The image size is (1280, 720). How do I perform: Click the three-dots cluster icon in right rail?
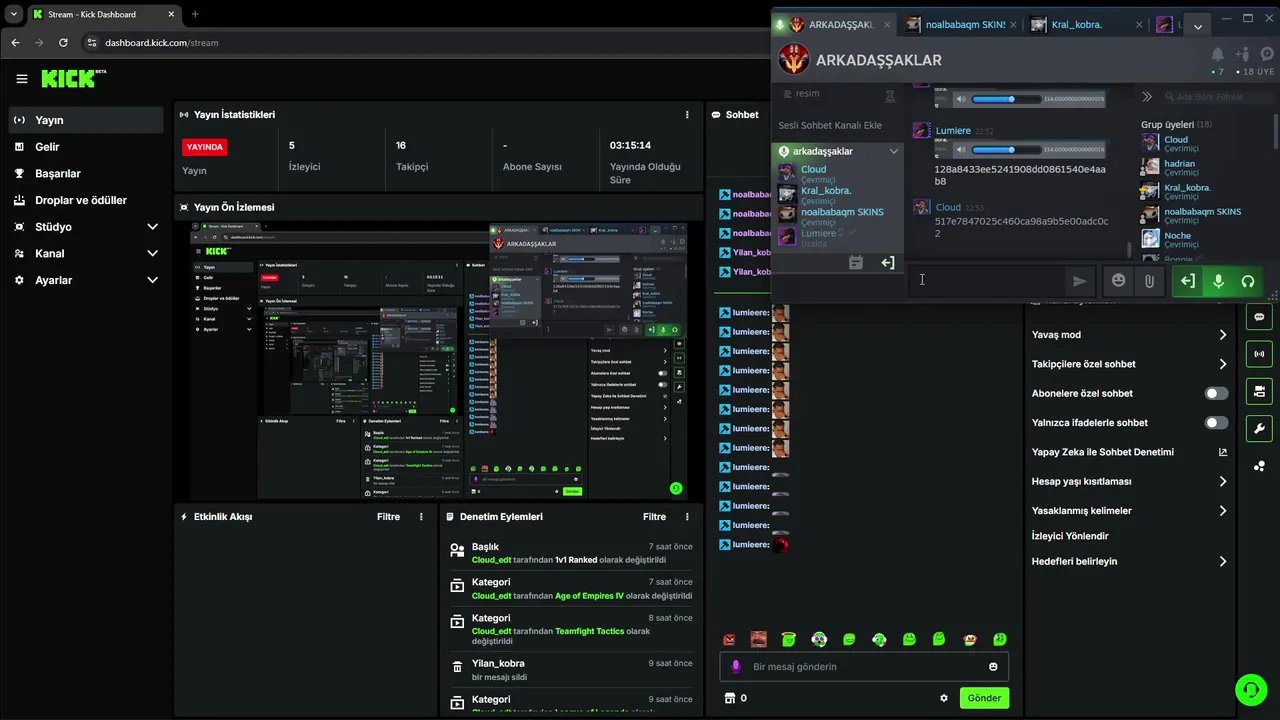(x=1258, y=465)
